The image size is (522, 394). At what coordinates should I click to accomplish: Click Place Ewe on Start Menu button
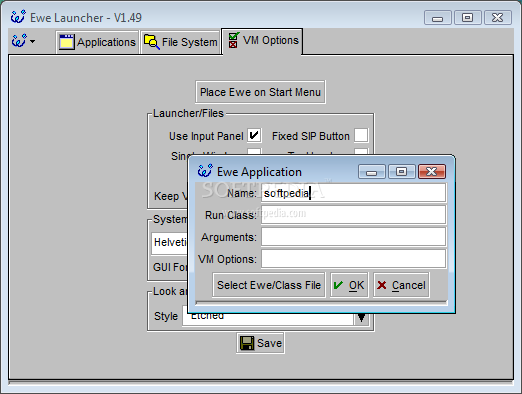point(260,92)
